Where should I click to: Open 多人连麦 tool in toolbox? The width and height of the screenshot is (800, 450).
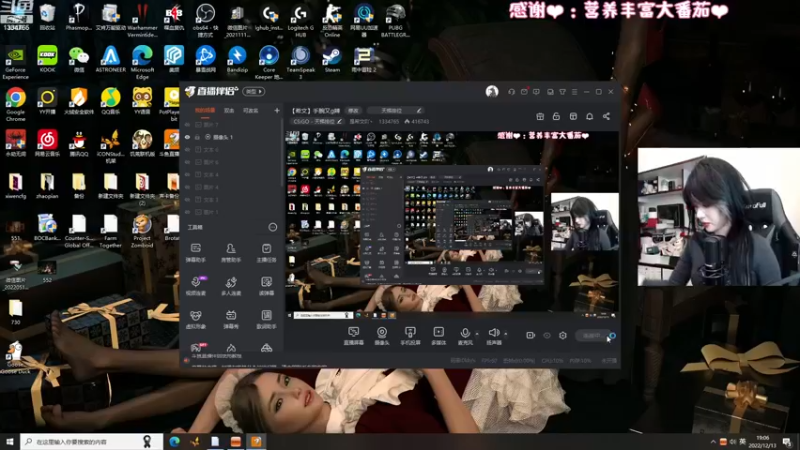pos(231,286)
